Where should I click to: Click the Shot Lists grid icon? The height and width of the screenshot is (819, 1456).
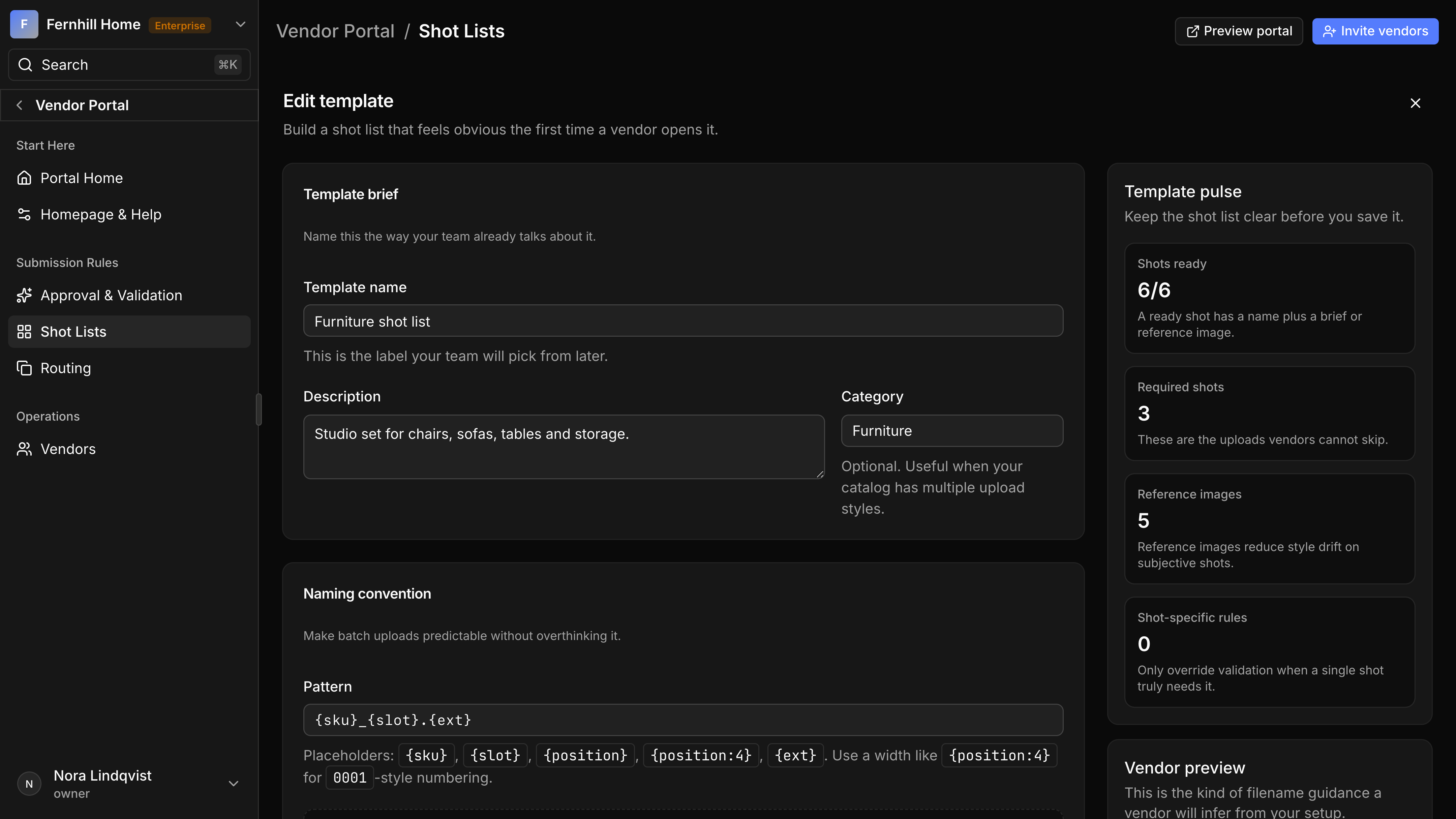click(x=24, y=332)
